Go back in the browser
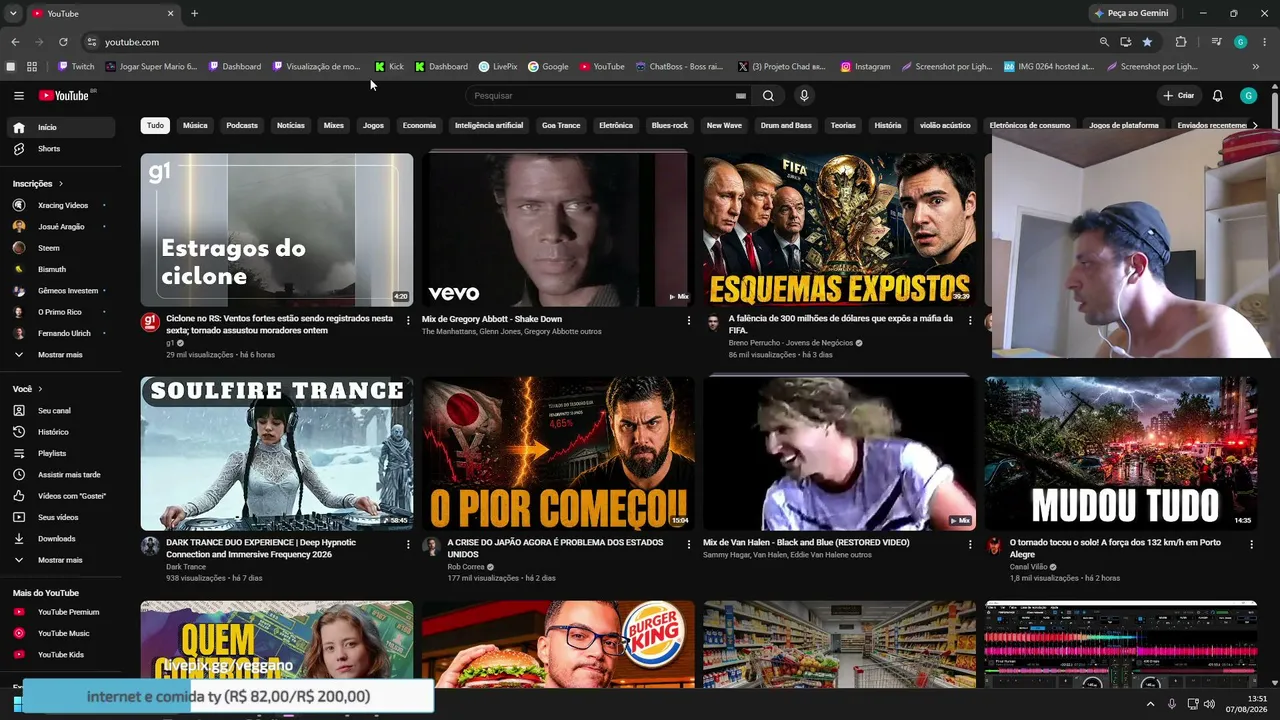 15,42
